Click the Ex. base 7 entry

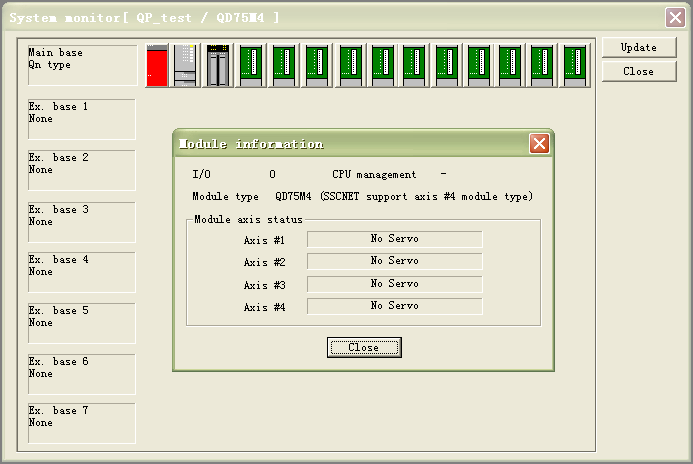[82, 423]
